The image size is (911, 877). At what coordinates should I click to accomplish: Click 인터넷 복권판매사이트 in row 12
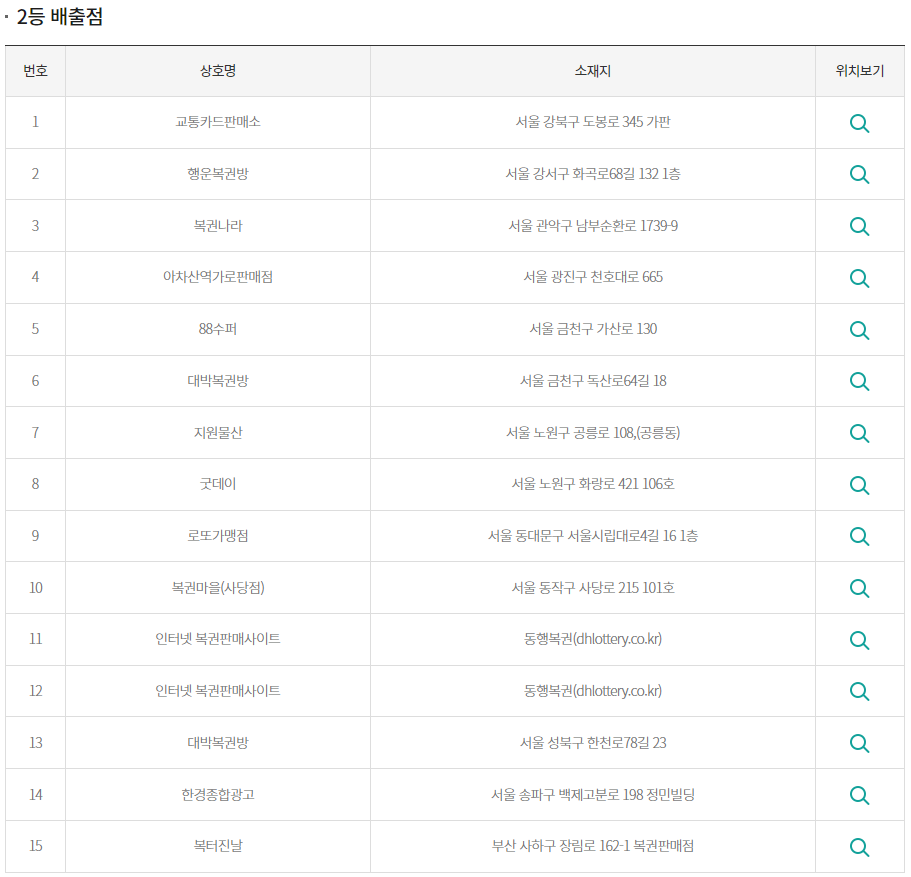click(218, 690)
